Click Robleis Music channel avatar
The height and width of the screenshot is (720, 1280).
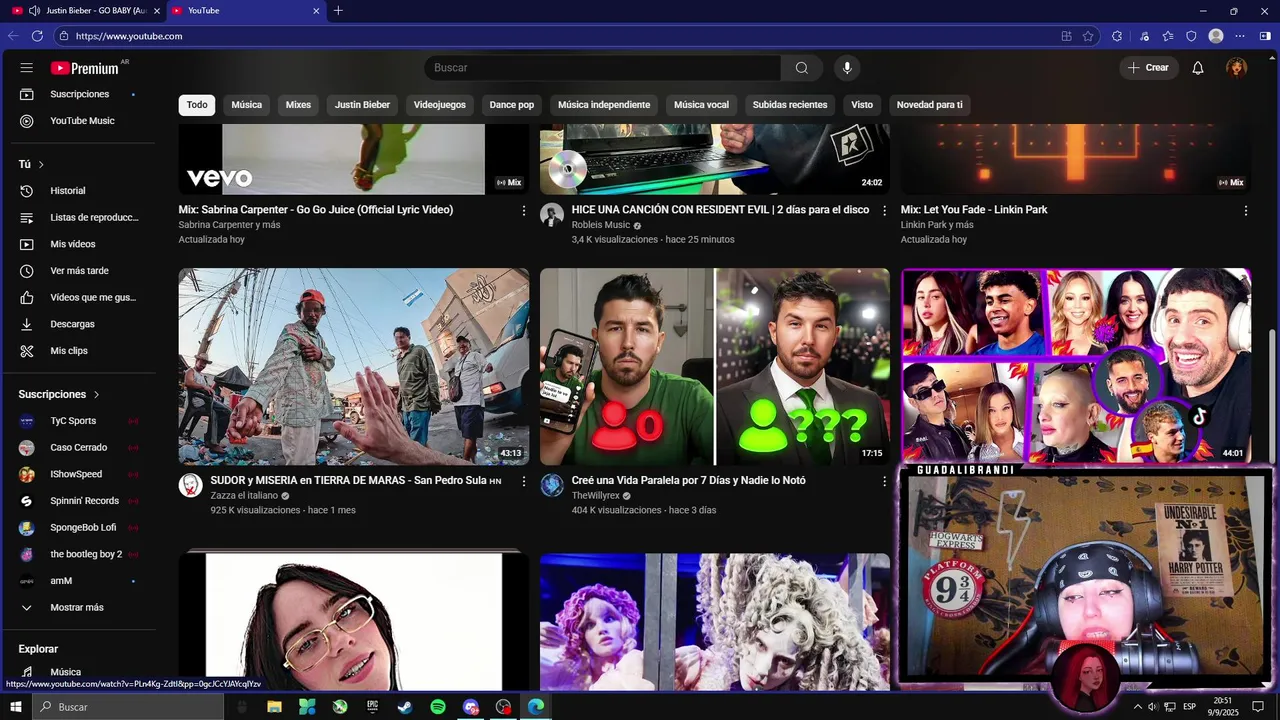point(552,215)
